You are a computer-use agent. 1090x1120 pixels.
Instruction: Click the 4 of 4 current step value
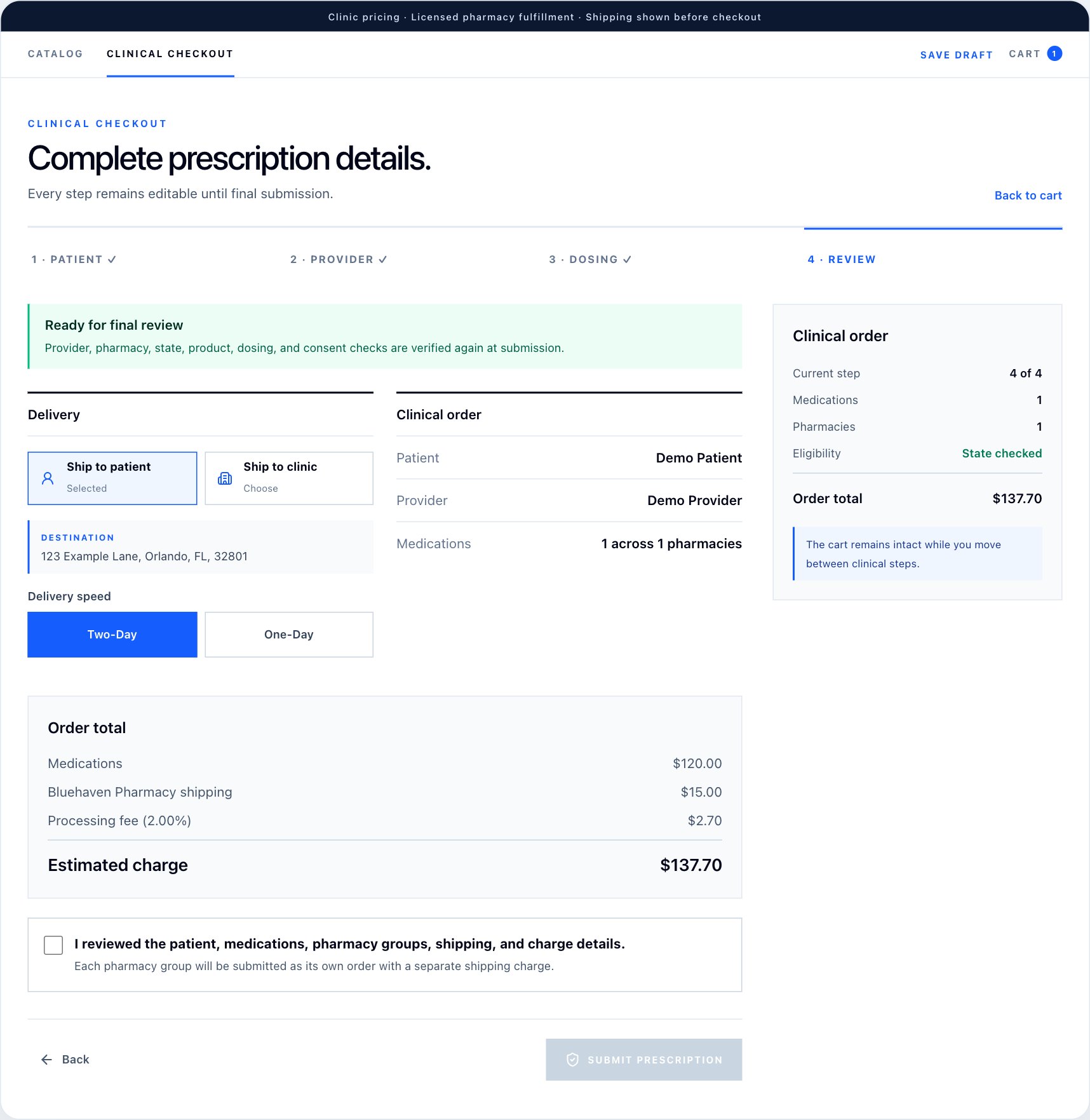click(x=1025, y=374)
